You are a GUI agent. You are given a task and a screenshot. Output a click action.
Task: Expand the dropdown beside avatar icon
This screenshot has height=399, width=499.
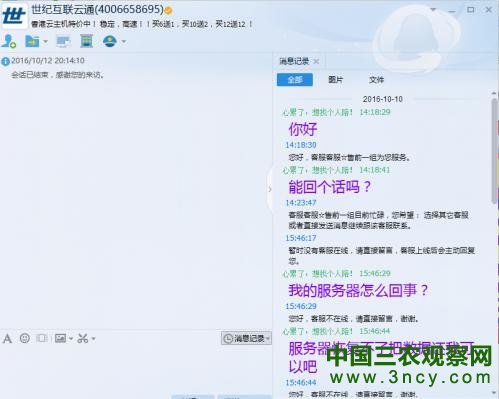(124, 42)
